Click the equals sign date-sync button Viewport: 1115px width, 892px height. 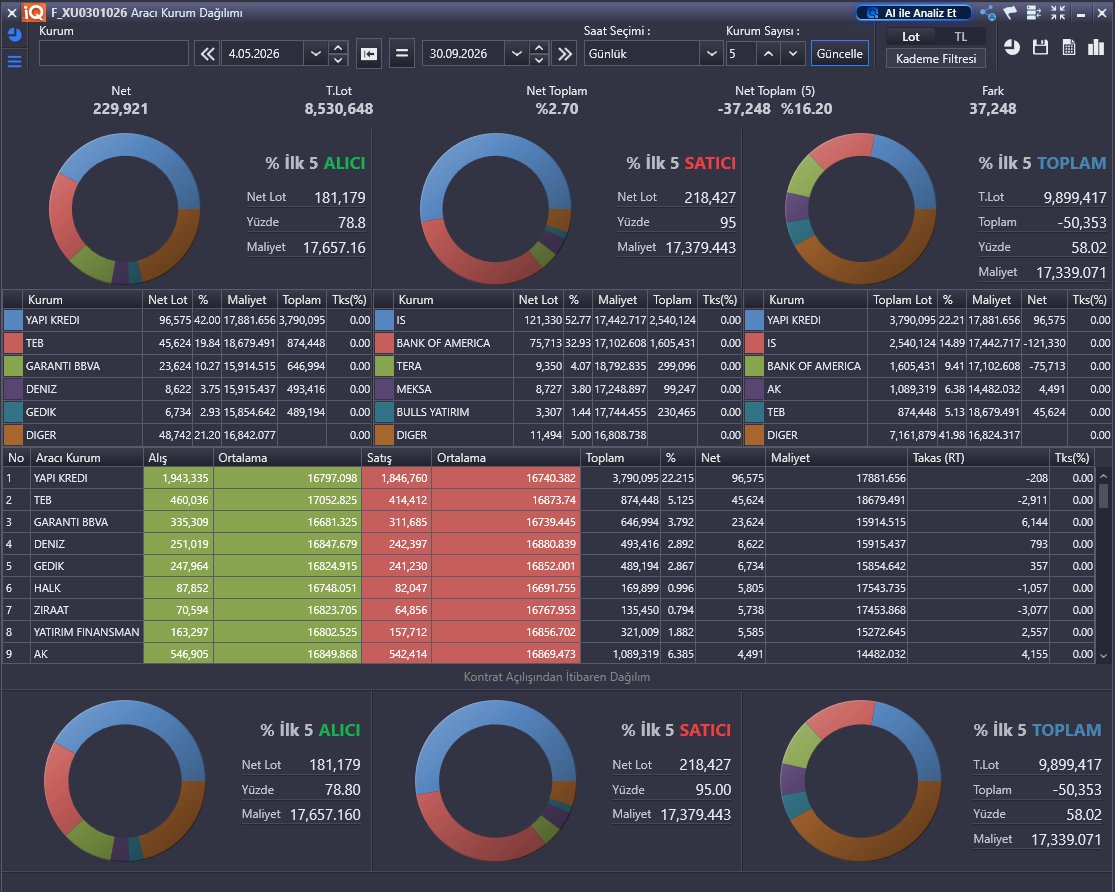pos(402,53)
